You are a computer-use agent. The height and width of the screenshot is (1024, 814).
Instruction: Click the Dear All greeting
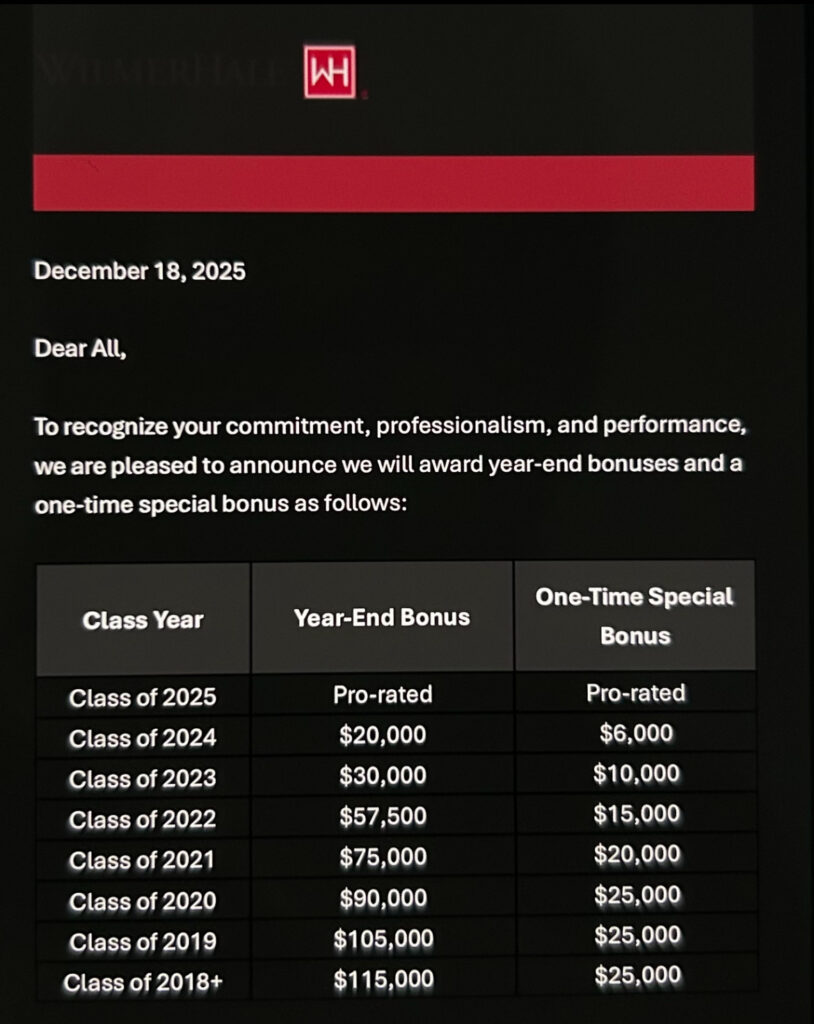pyautogui.click(x=80, y=349)
